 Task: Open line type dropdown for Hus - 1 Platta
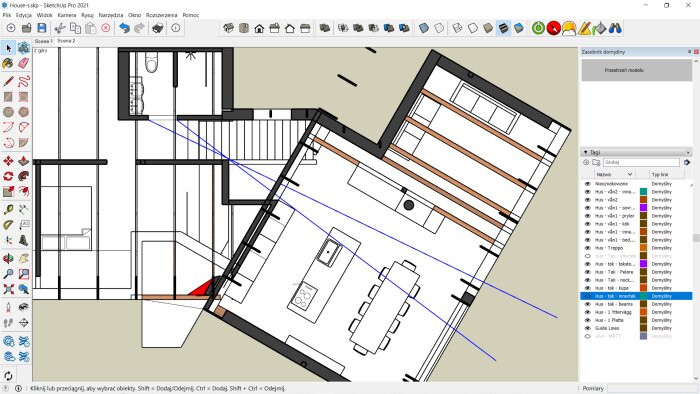pyautogui.click(x=662, y=320)
